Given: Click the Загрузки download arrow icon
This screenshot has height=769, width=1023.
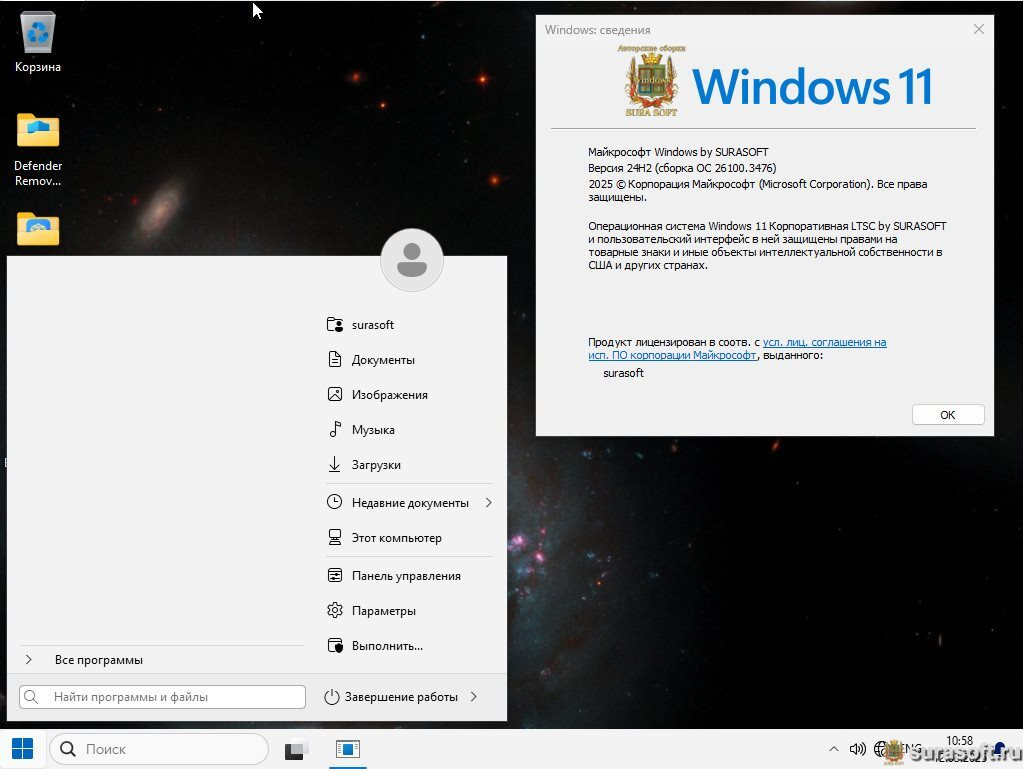Looking at the screenshot, I should point(335,464).
